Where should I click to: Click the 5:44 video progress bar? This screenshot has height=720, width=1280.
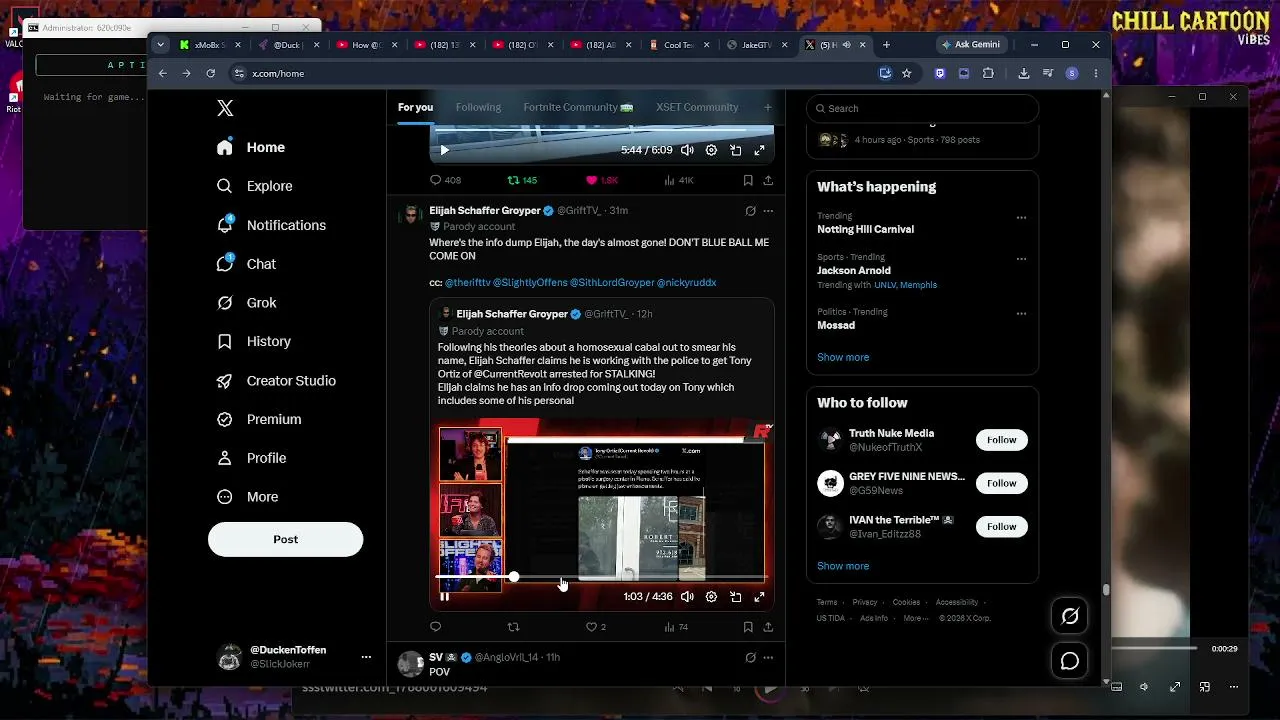[601, 129]
